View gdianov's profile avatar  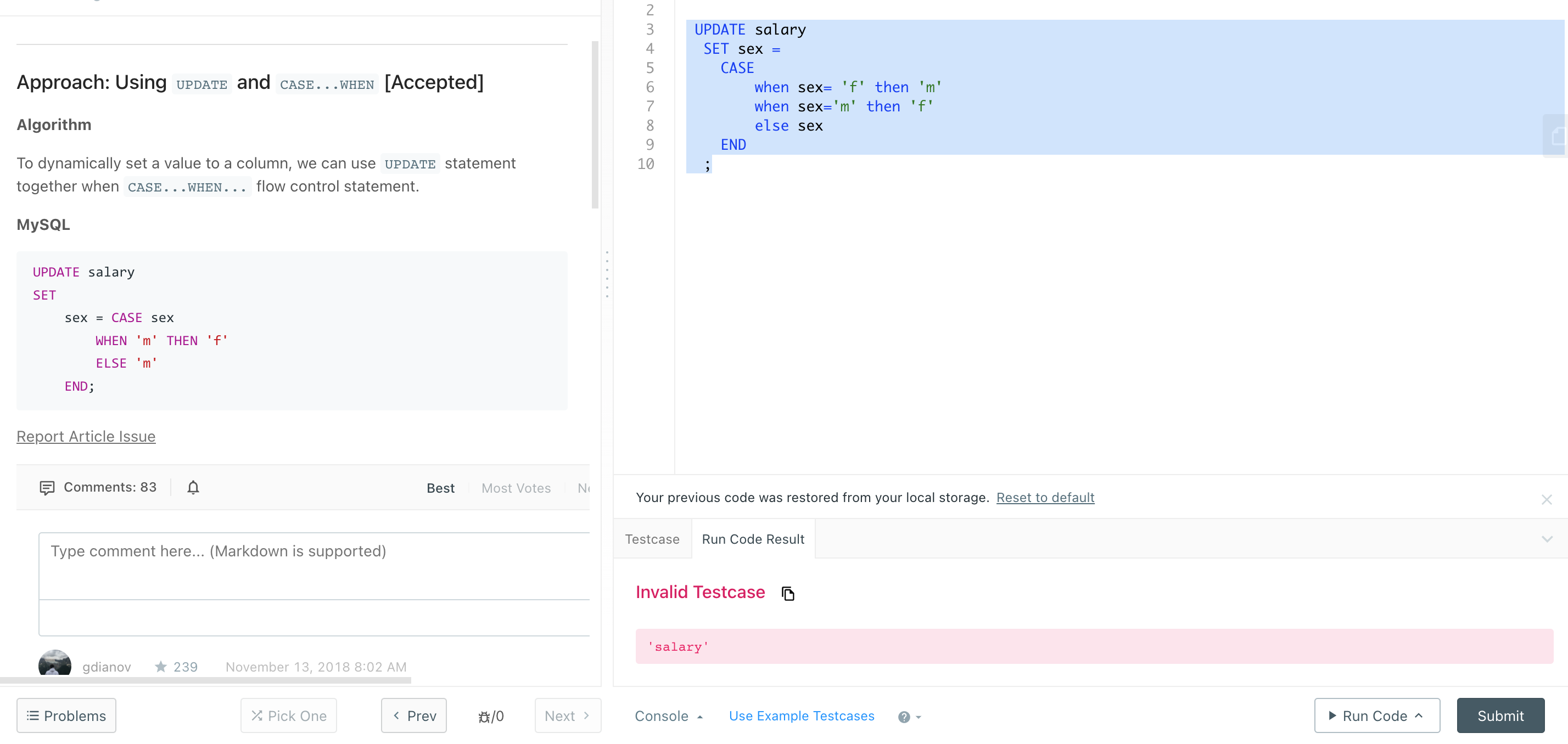pos(55,663)
